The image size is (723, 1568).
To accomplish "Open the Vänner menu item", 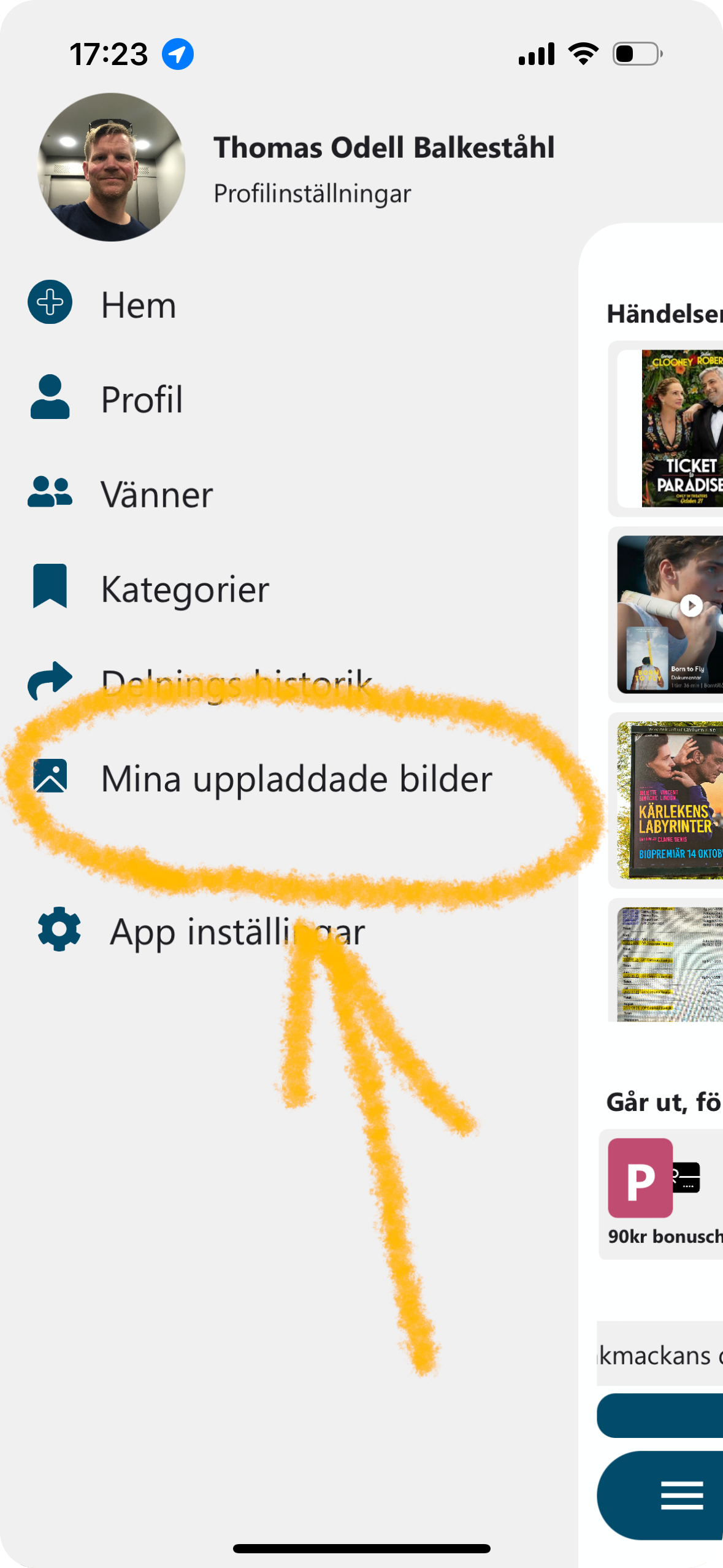I will (x=157, y=494).
